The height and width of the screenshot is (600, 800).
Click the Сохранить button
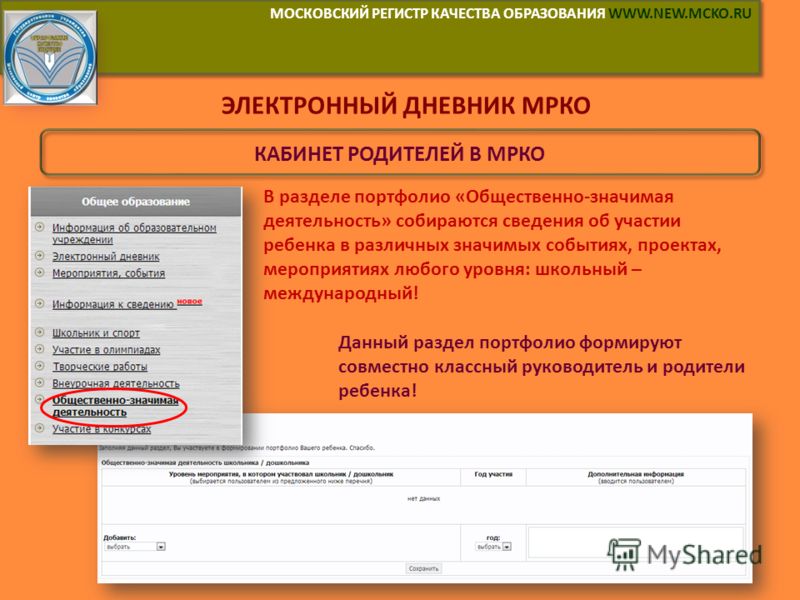click(x=423, y=568)
